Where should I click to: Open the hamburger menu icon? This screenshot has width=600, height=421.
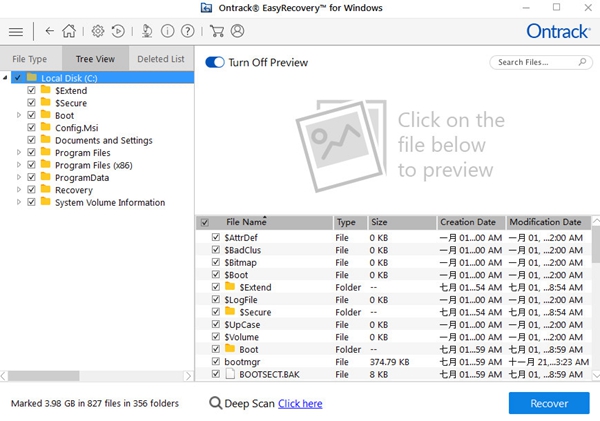(x=16, y=31)
